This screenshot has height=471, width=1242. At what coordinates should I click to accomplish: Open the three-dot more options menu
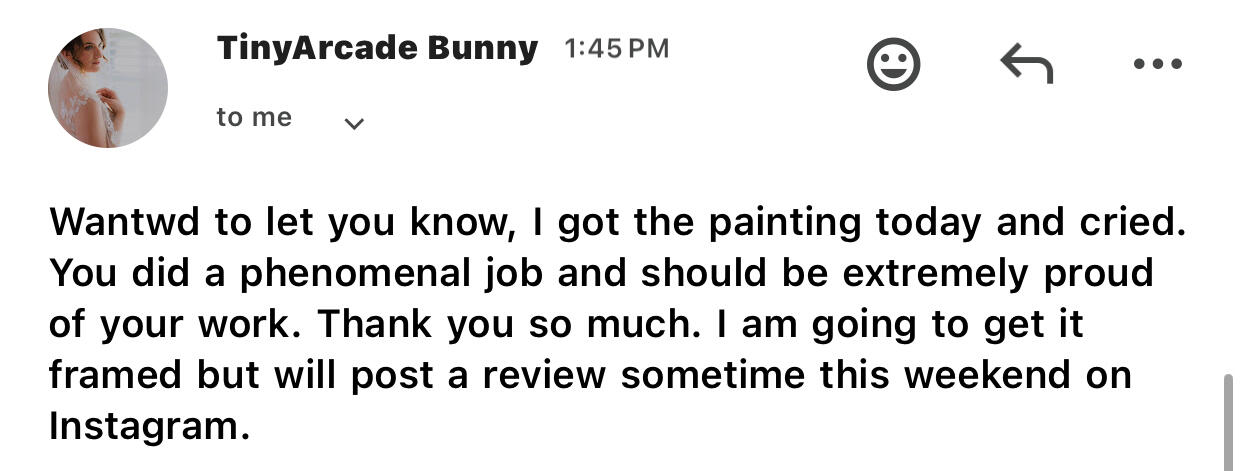click(x=1158, y=65)
